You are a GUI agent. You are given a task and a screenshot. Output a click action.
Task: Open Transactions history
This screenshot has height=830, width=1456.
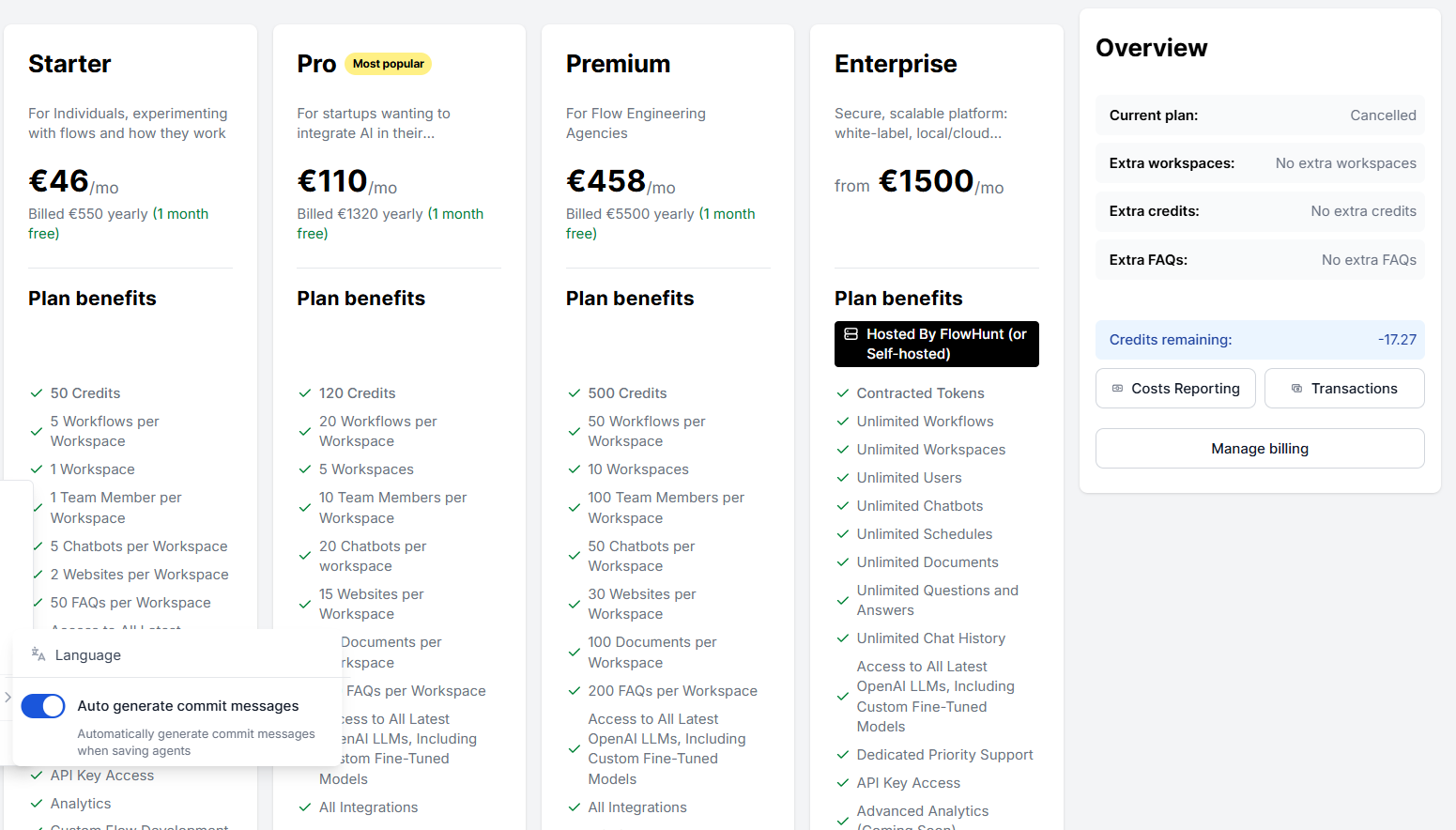[x=1344, y=389]
